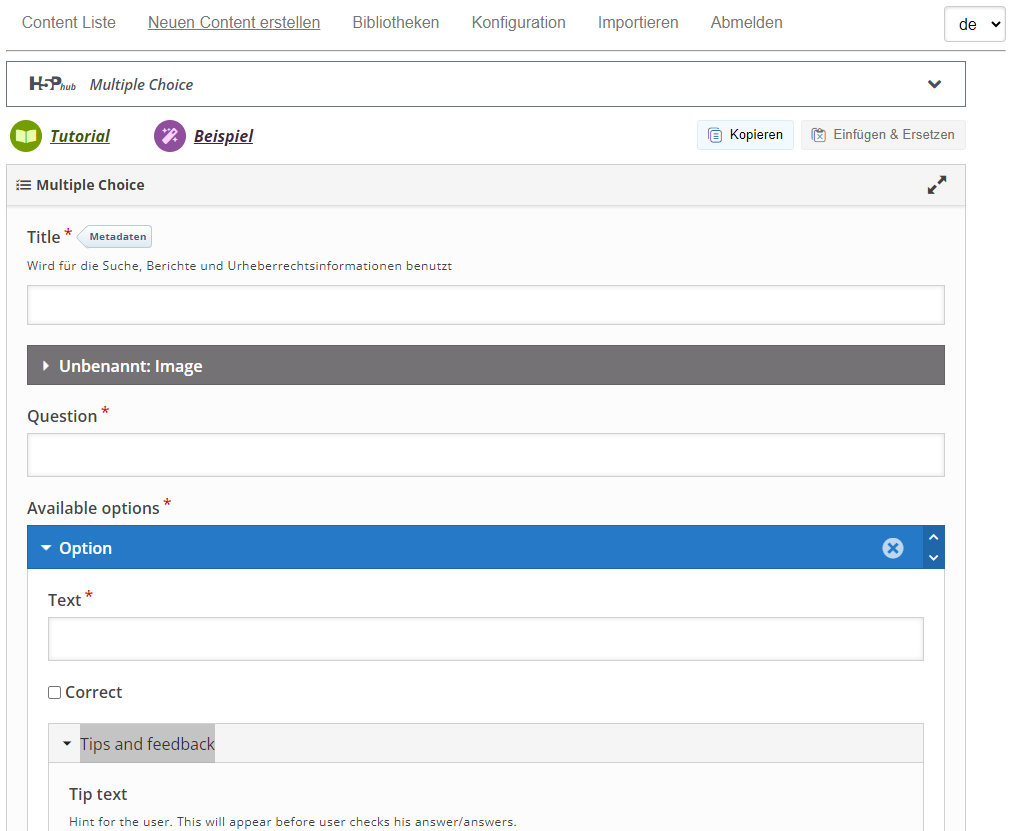Go to the Bibliotheken menu item
1013x831 pixels.
(x=395, y=22)
